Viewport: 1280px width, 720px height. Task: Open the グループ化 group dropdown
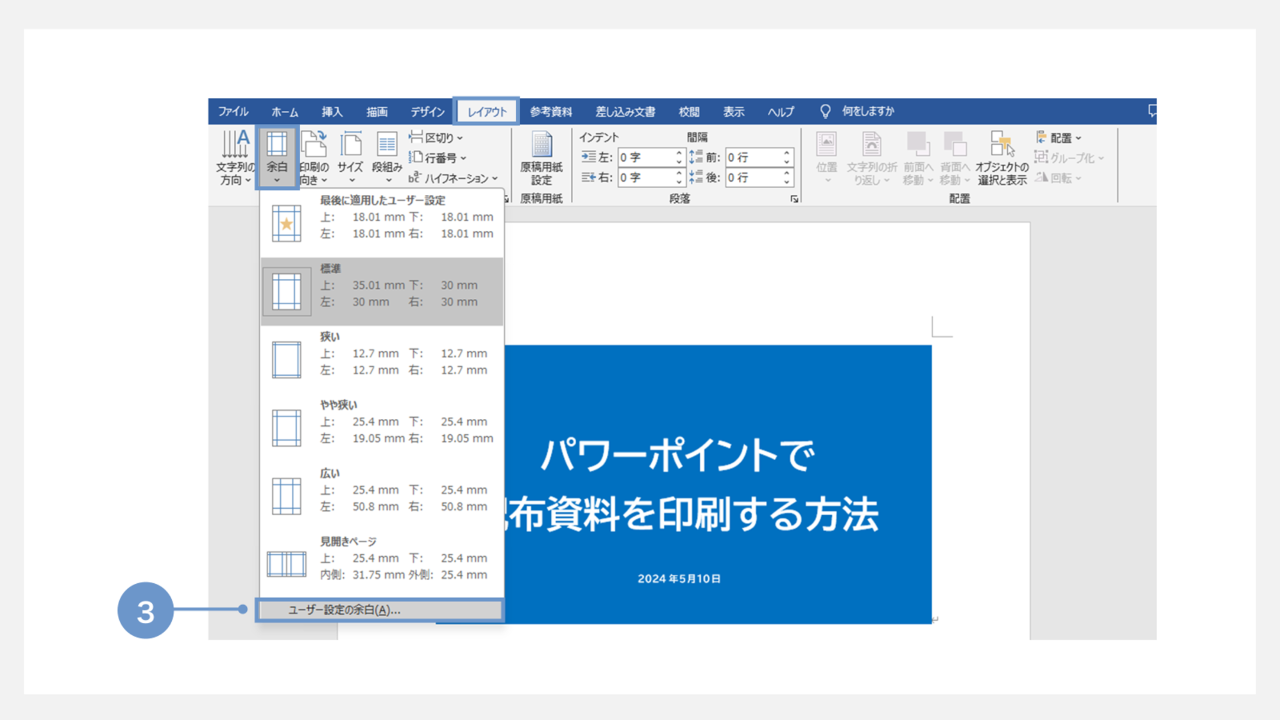[x=1069, y=158]
